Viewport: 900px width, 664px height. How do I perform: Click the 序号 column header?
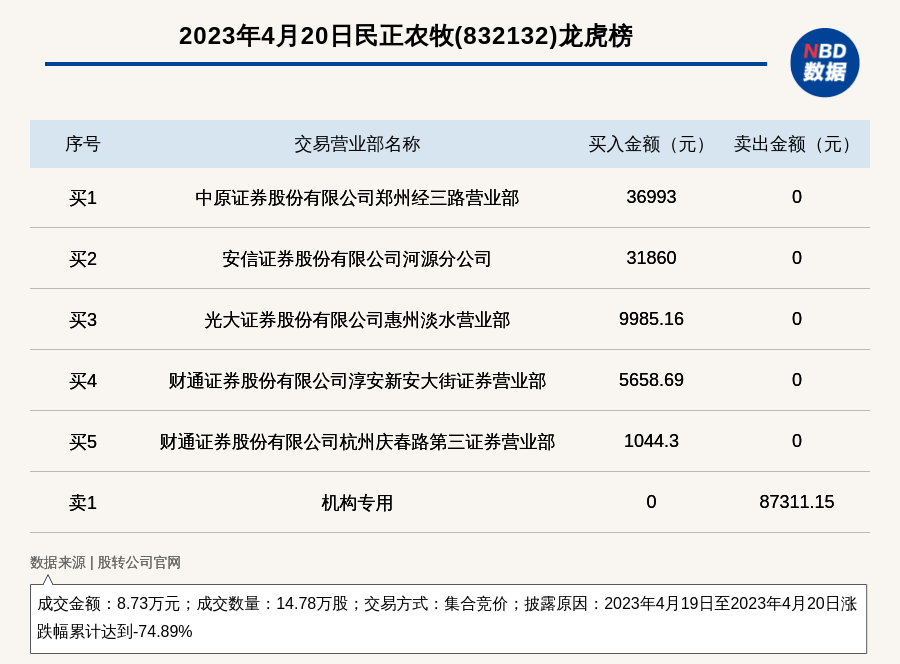tap(83, 144)
